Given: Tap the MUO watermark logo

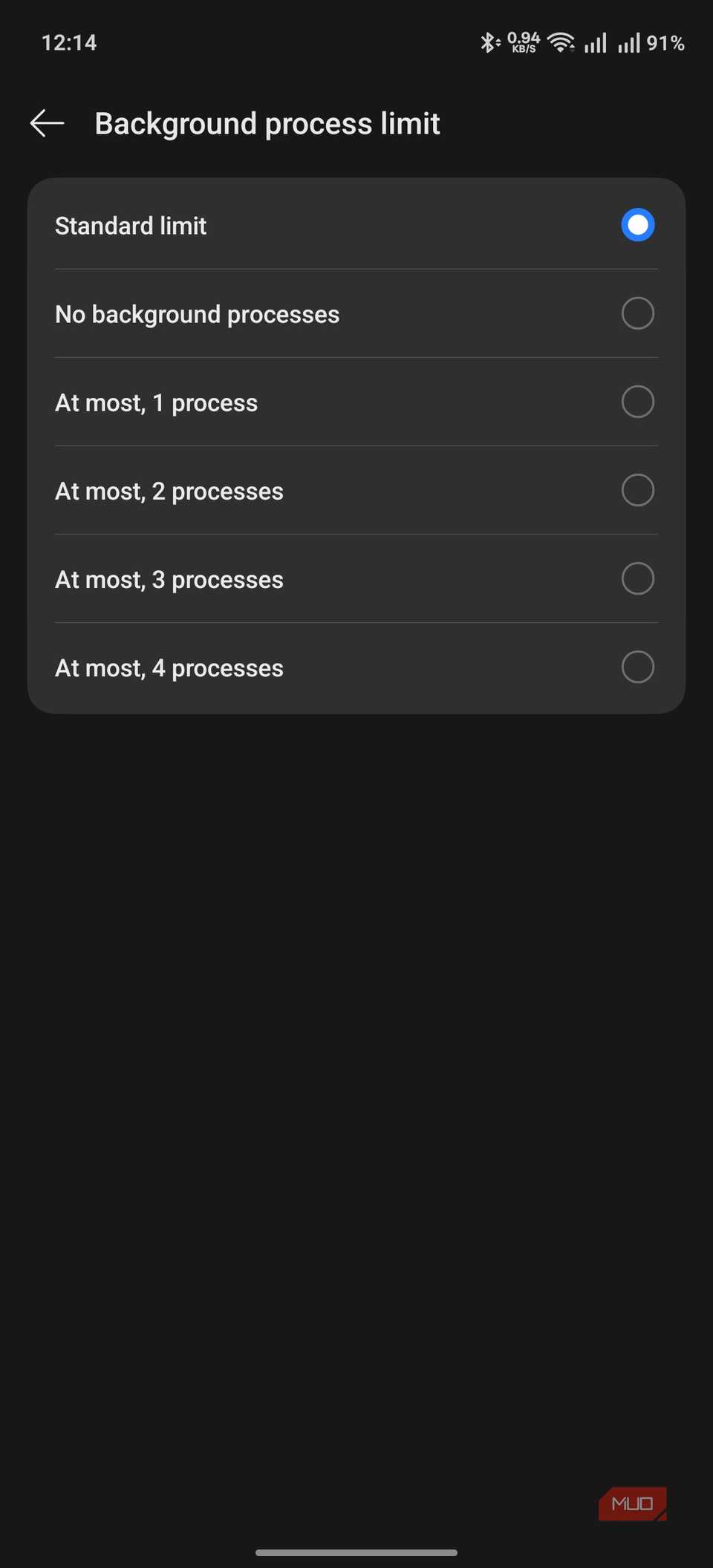Looking at the screenshot, I should coord(632,1504).
